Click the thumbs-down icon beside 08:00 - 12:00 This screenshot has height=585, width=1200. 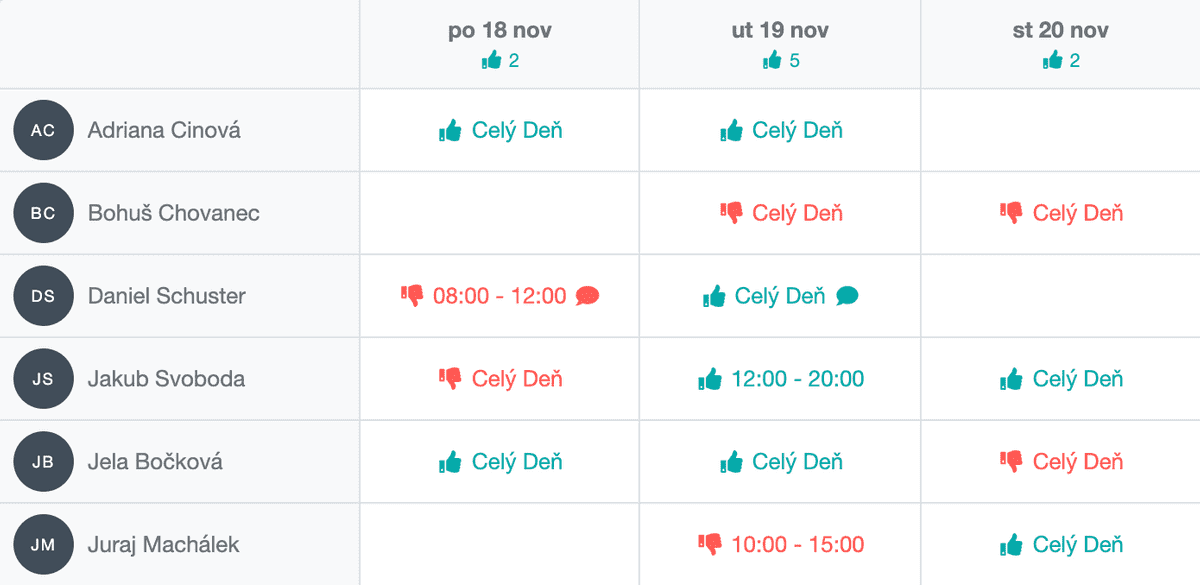[x=412, y=295]
